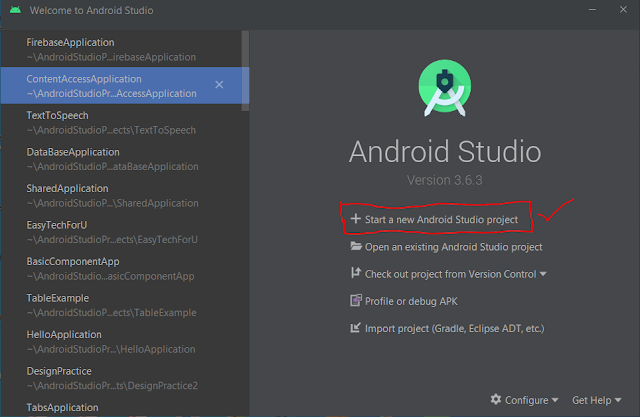Open the TextToSpeech recent project
This screenshot has height=417, width=640.
point(121,122)
